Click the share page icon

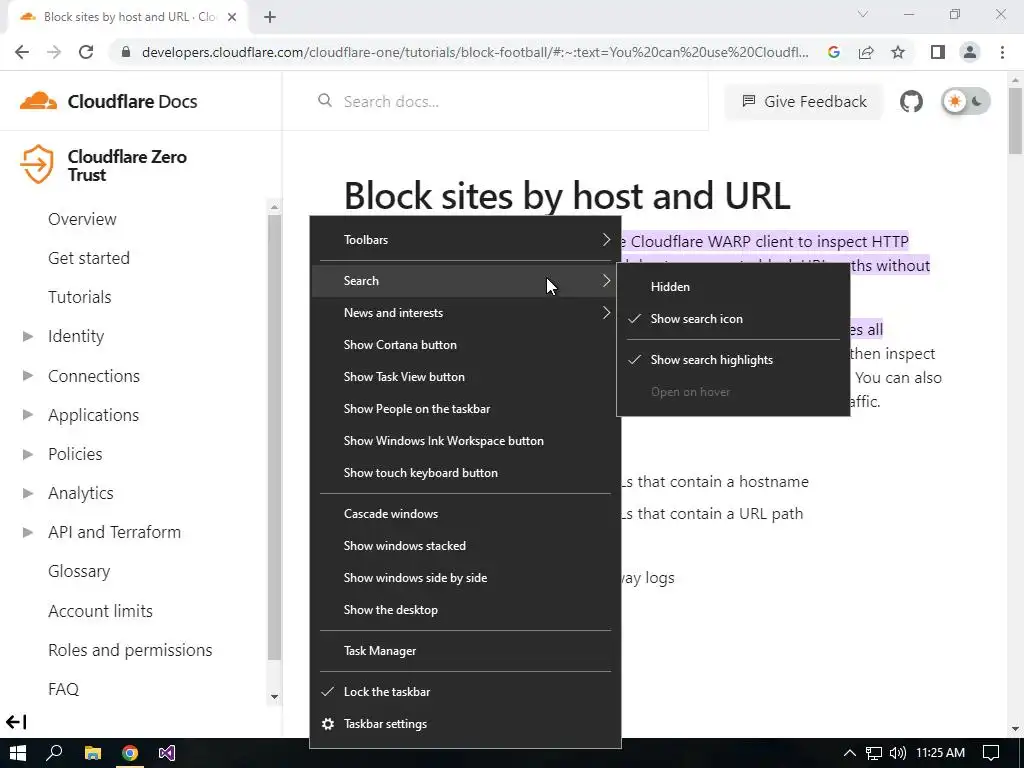[866, 52]
